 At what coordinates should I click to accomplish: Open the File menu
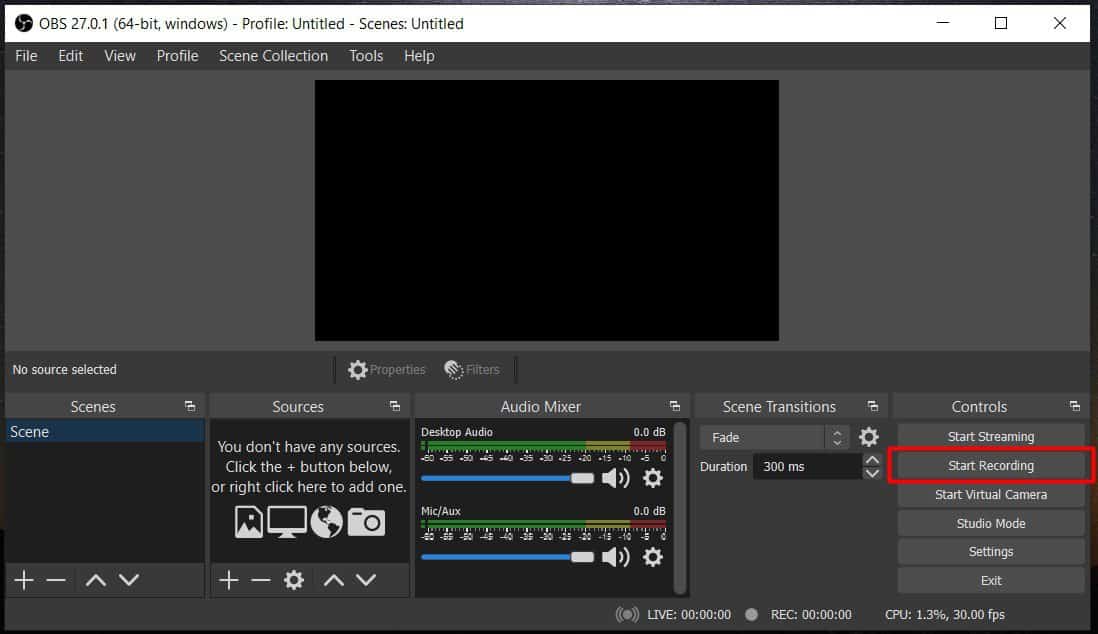[27, 56]
